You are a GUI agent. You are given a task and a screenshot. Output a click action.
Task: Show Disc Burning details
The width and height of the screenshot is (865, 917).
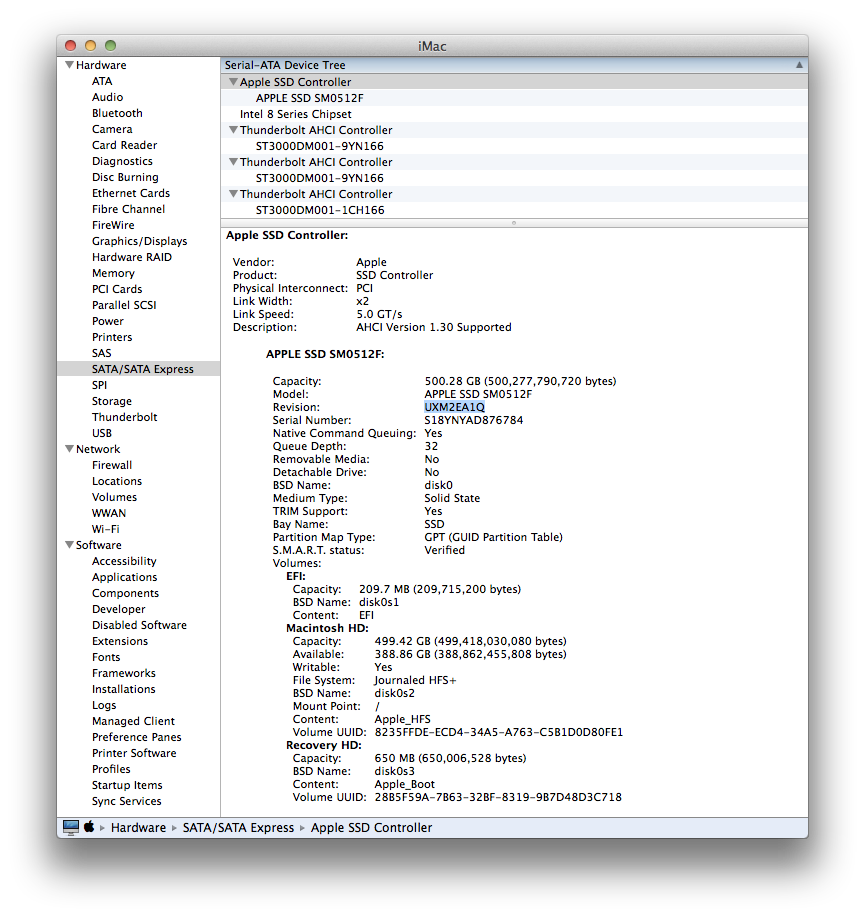pyautogui.click(x=125, y=177)
